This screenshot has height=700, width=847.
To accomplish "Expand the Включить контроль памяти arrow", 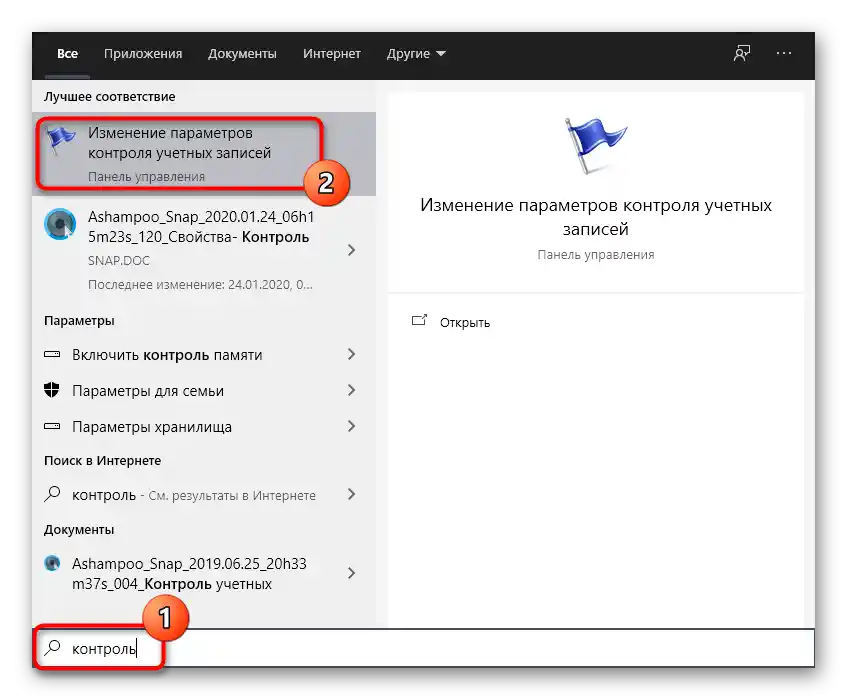I will coord(352,354).
